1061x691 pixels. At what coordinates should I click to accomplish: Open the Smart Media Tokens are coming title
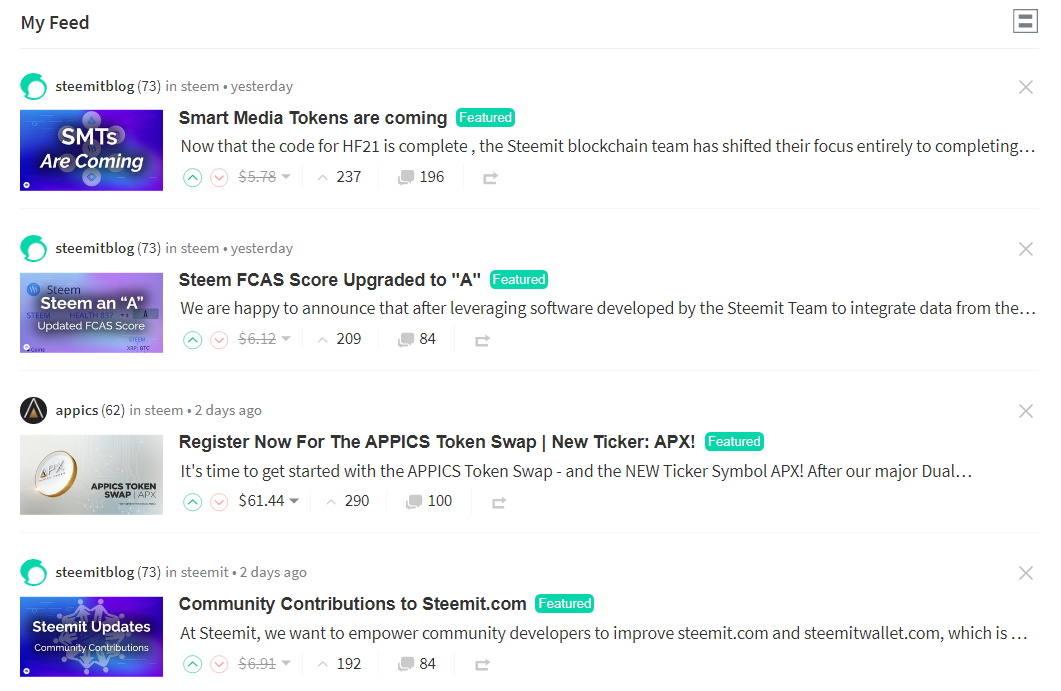pyautogui.click(x=313, y=118)
